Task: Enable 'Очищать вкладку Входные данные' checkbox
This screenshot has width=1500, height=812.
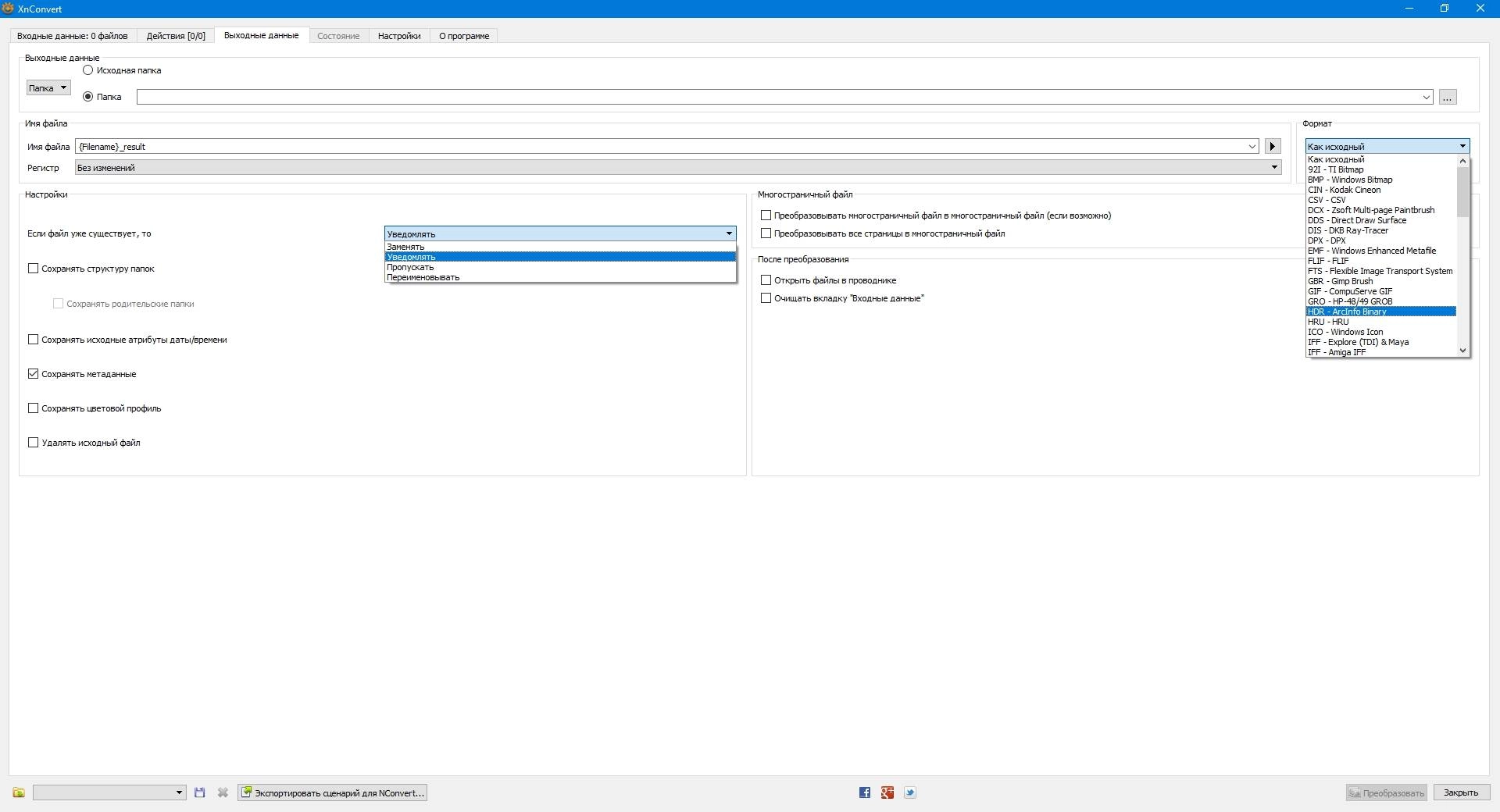Action: tap(766, 298)
